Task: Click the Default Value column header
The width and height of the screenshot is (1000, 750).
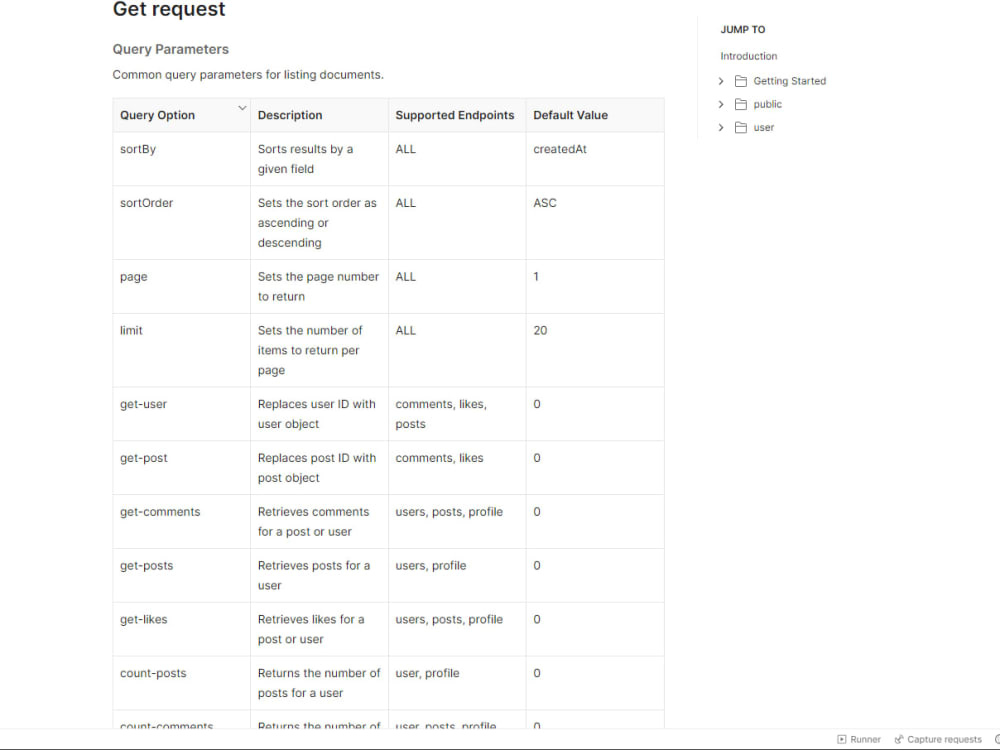Action: (570, 115)
